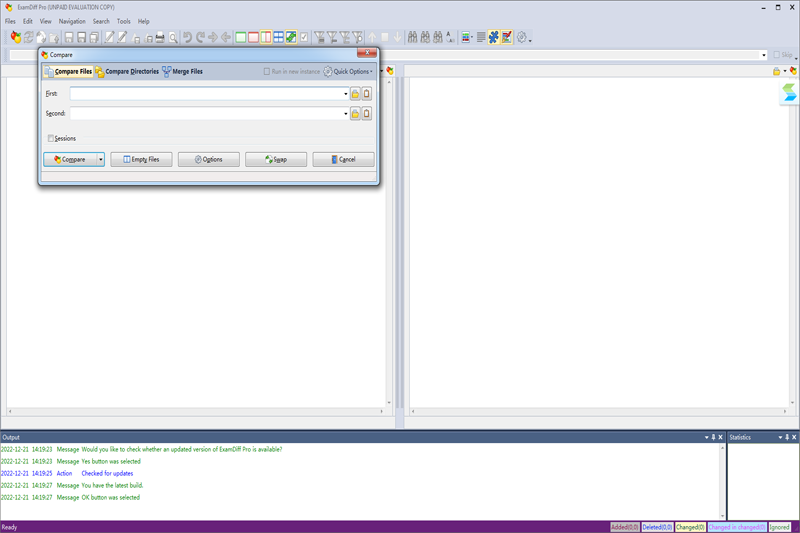Screen dimensions: 800x533
Task: Click the yellow Changed(0) color indicator
Action: 689,527
